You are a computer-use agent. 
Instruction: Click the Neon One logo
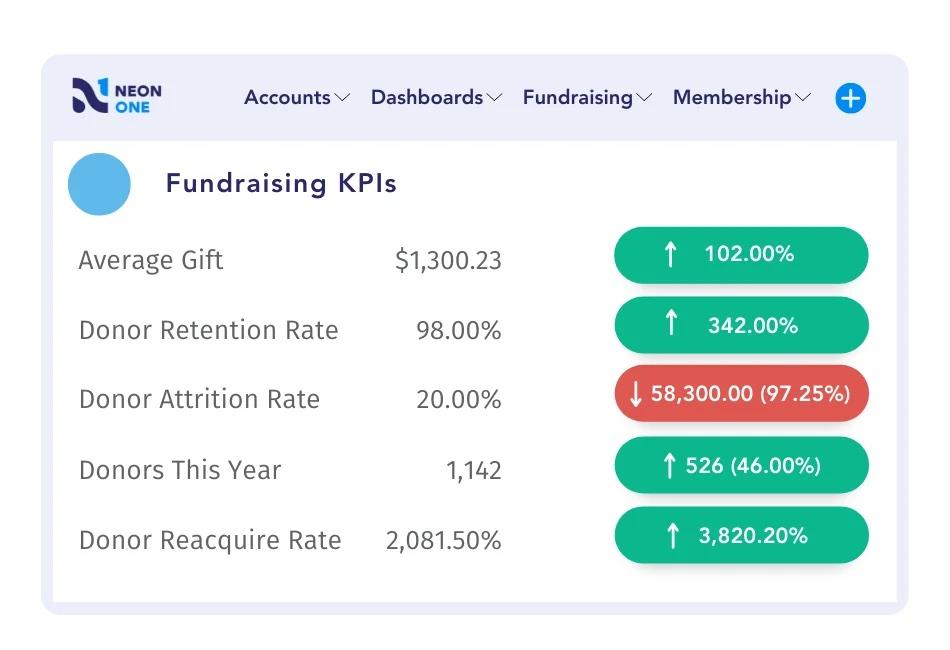[x=116, y=97]
